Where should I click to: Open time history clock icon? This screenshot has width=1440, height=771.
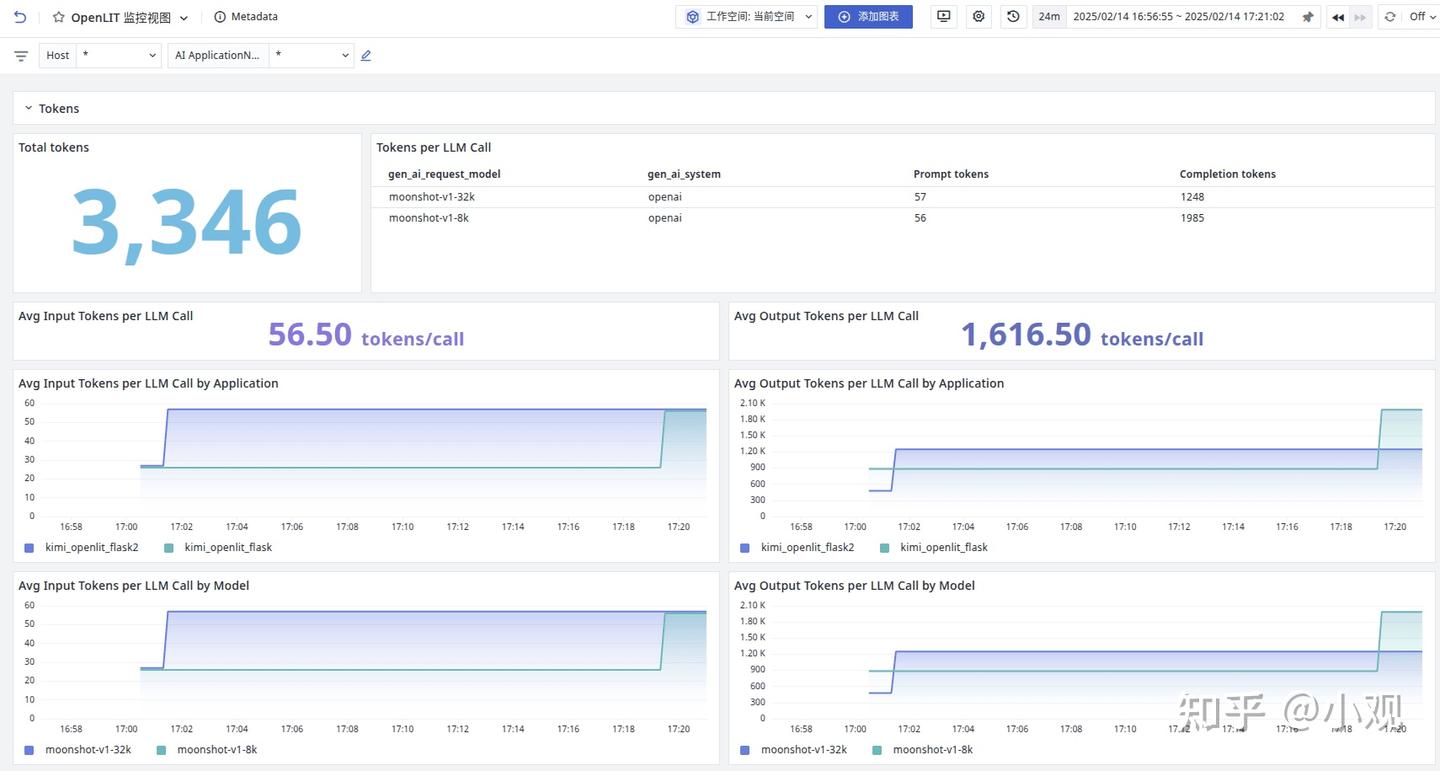coord(1013,17)
